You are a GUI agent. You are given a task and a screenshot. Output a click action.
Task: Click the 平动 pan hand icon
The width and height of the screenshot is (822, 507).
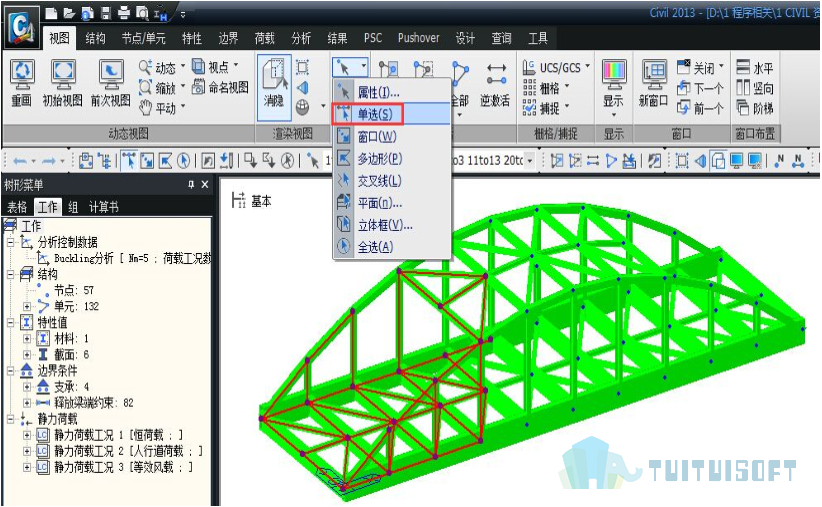tap(145, 108)
